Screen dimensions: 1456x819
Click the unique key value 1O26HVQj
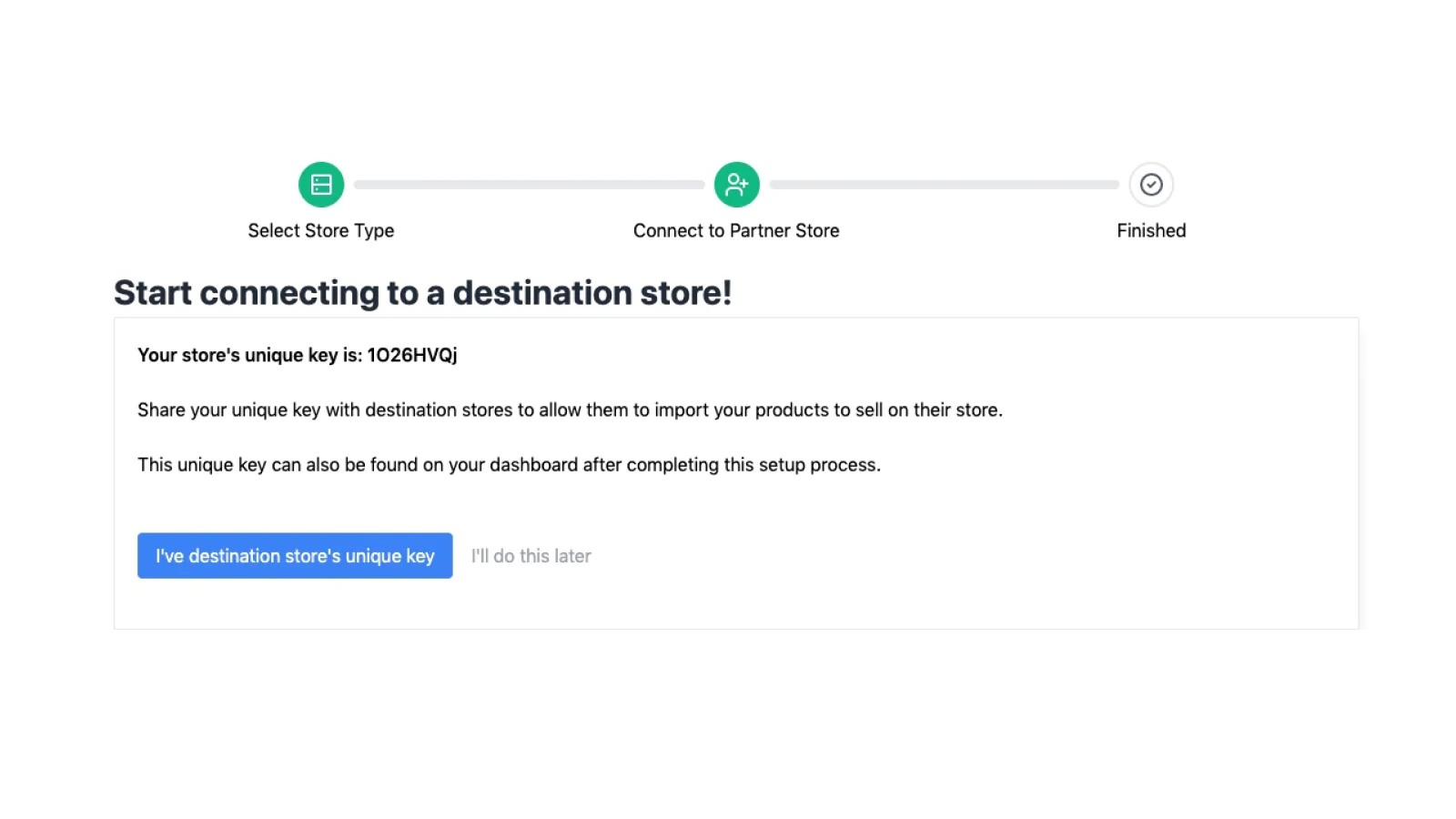click(x=412, y=356)
